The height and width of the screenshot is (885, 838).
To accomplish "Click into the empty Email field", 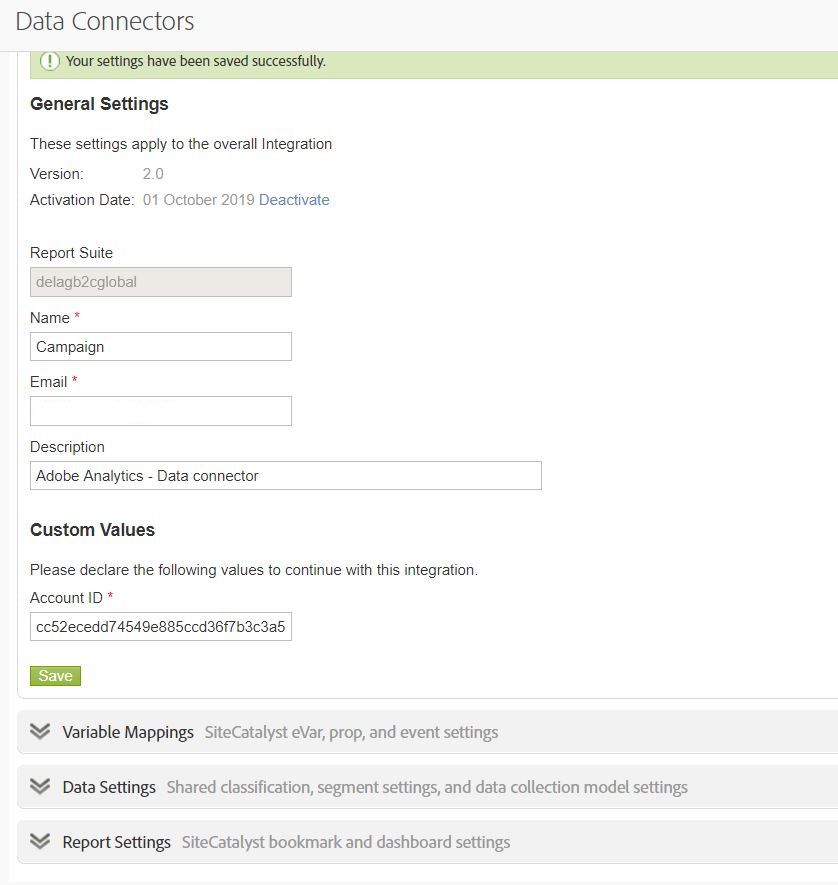I will [x=161, y=411].
